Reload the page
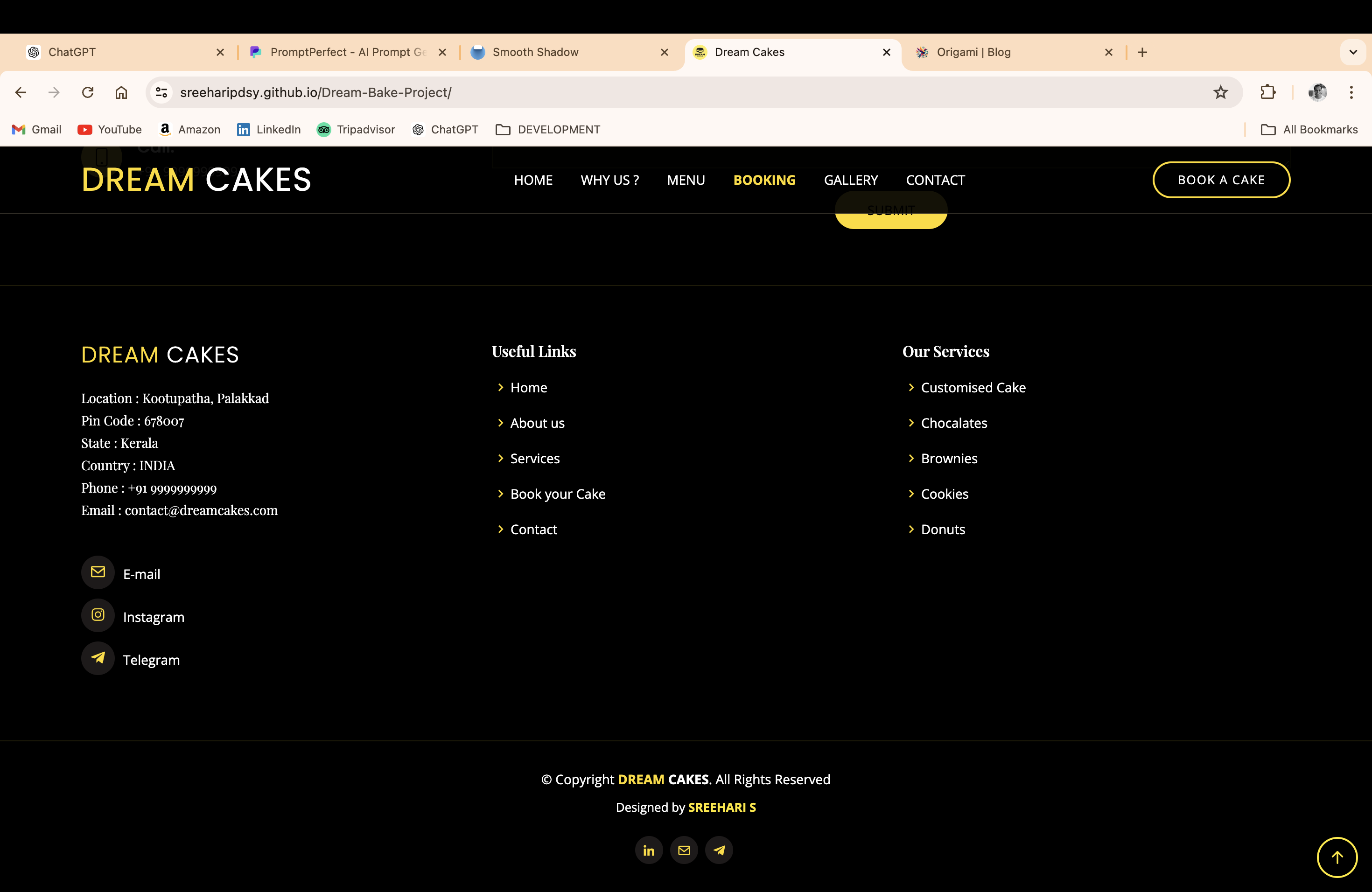This screenshot has height=892, width=1372. click(x=88, y=92)
